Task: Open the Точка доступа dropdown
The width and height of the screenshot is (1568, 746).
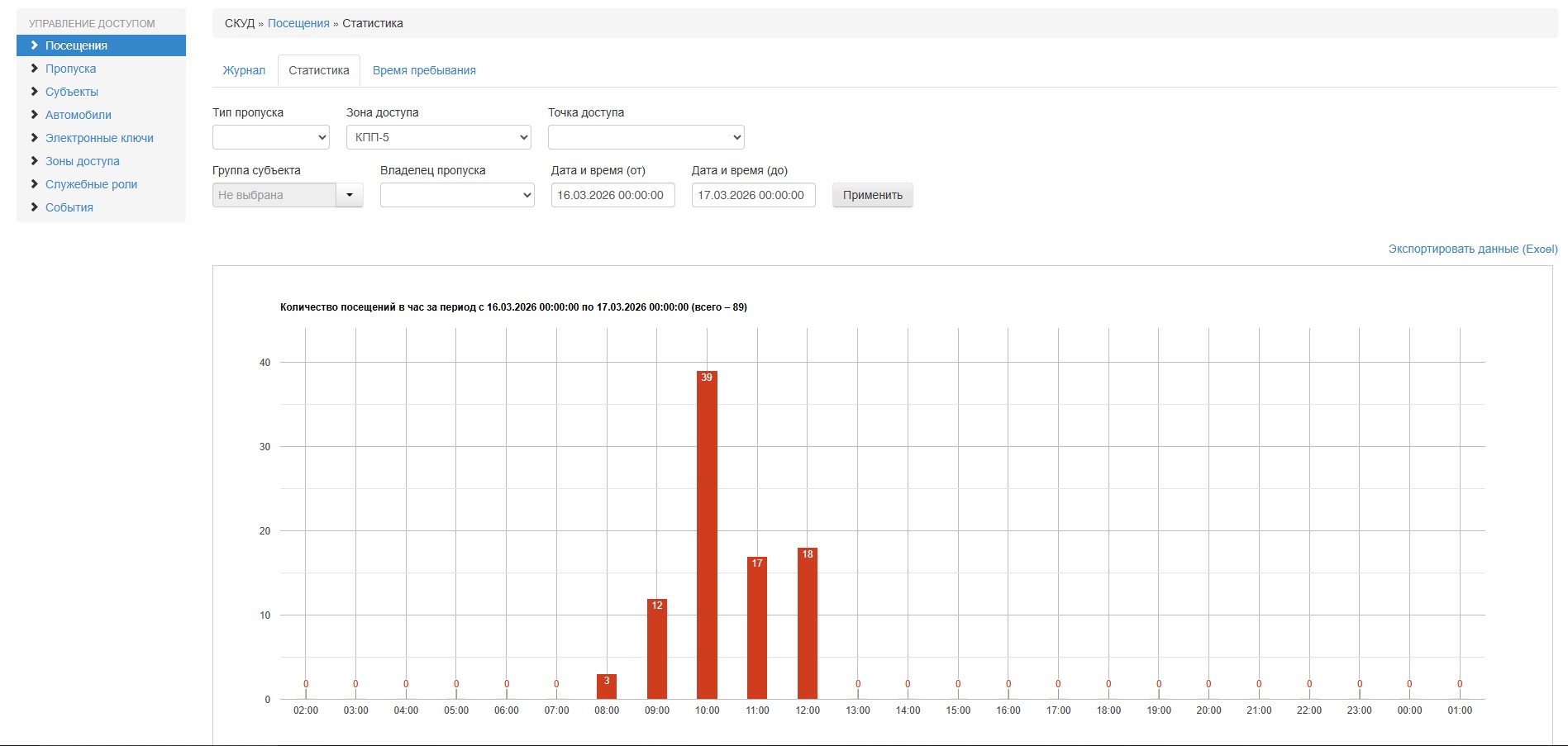Action: click(x=646, y=137)
